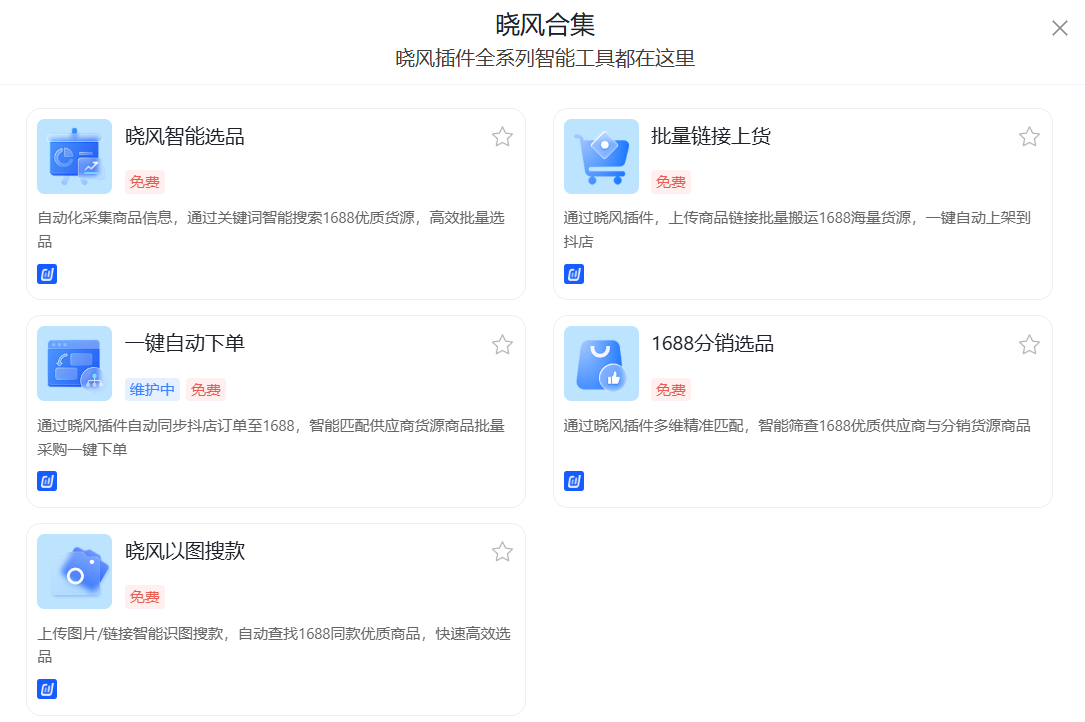Viewport: 1085px width, 722px height.
Task: Favorite 晓风智能选品 with its star
Action: pyautogui.click(x=502, y=137)
